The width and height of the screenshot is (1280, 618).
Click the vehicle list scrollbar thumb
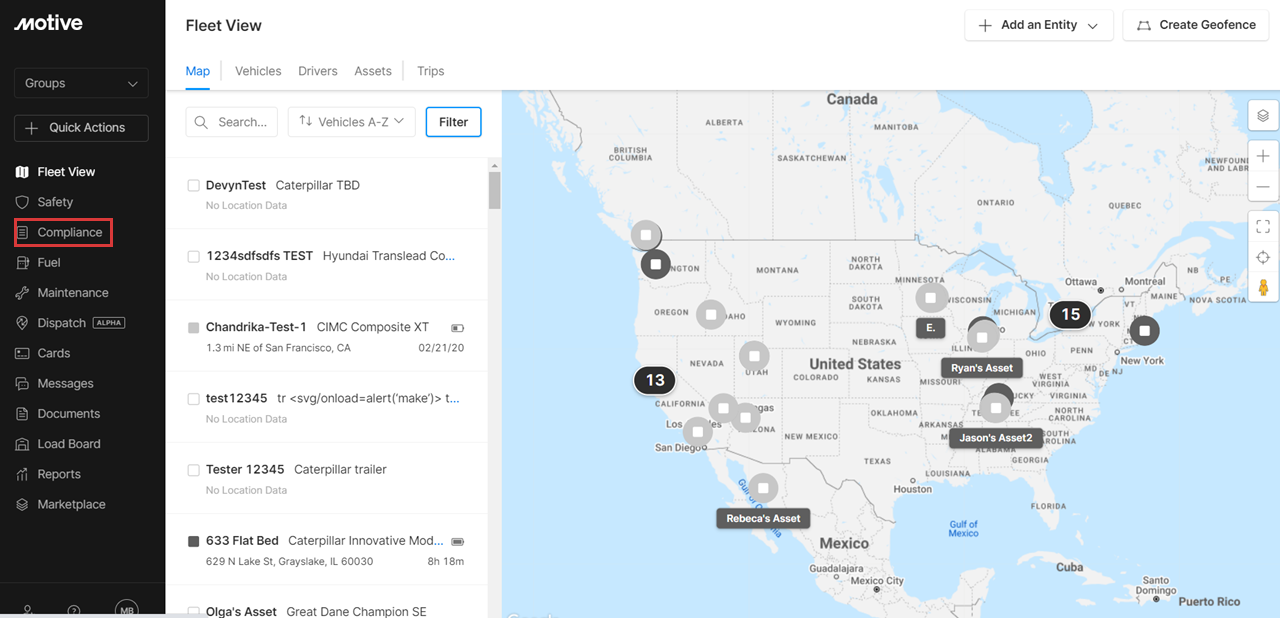pyautogui.click(x=494, y=189)
